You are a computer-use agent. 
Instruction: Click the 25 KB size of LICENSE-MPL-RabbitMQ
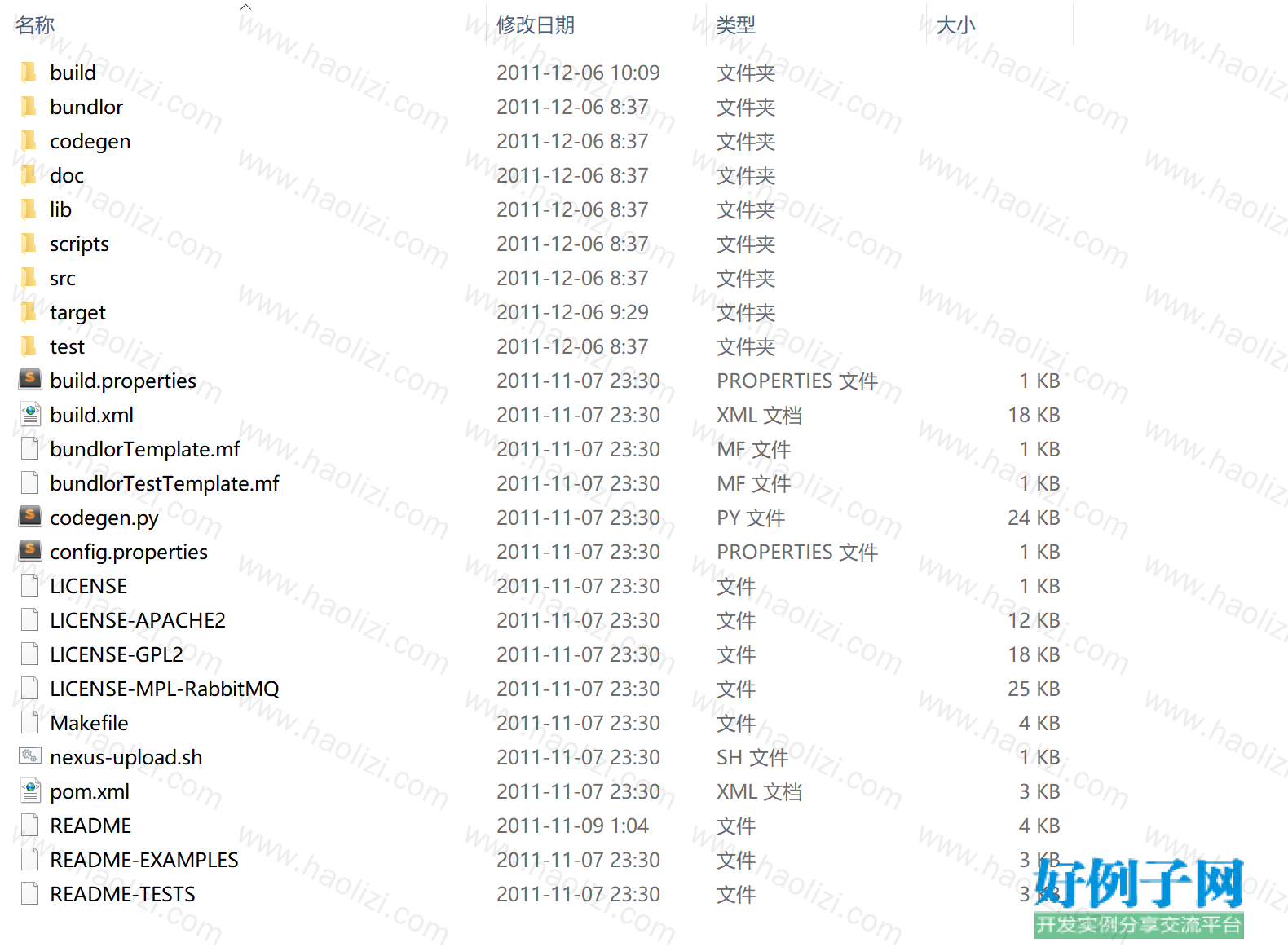coord(1034,689)
